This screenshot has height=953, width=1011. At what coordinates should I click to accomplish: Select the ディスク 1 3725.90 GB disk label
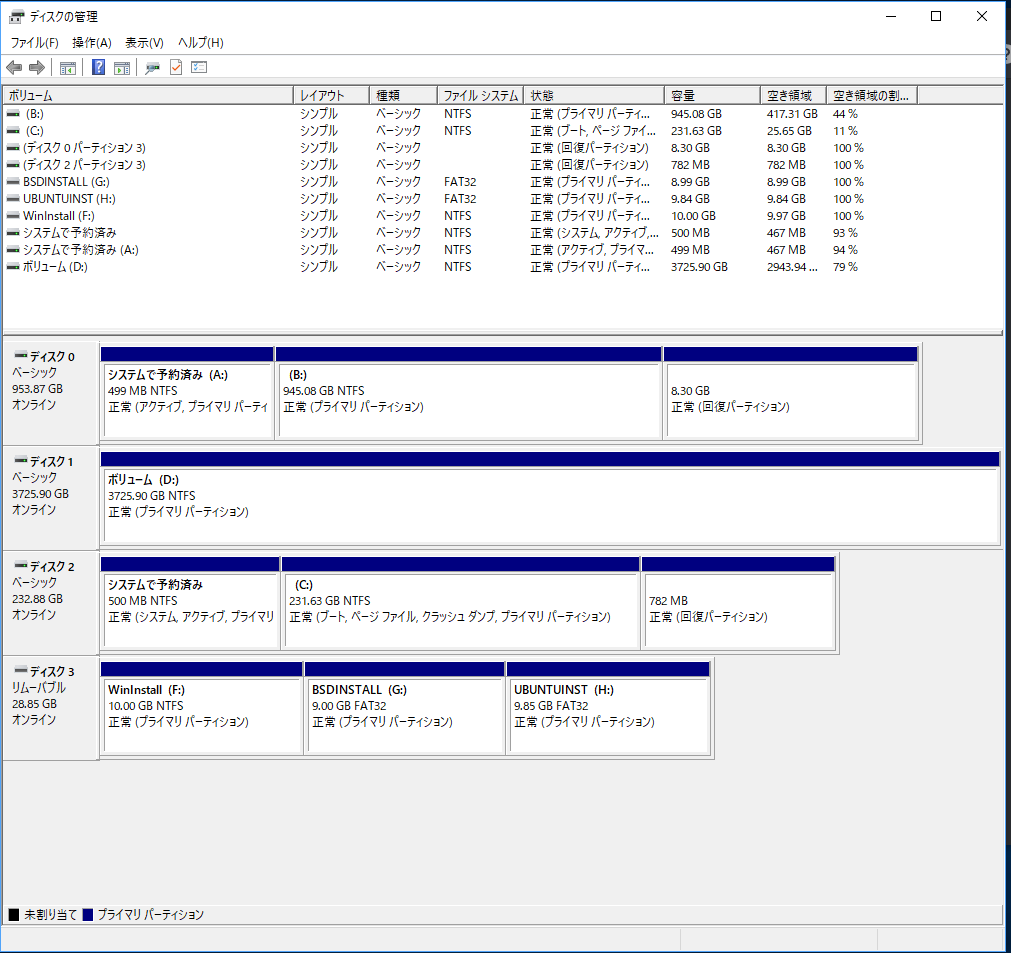coord(51,498)
